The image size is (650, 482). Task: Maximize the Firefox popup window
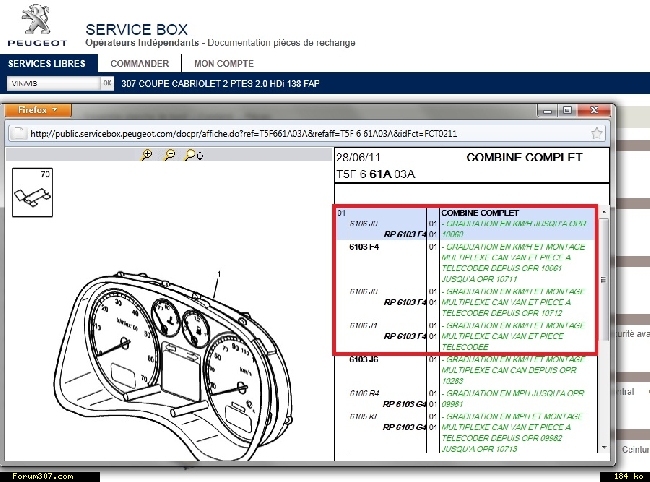tap(567, 111)
